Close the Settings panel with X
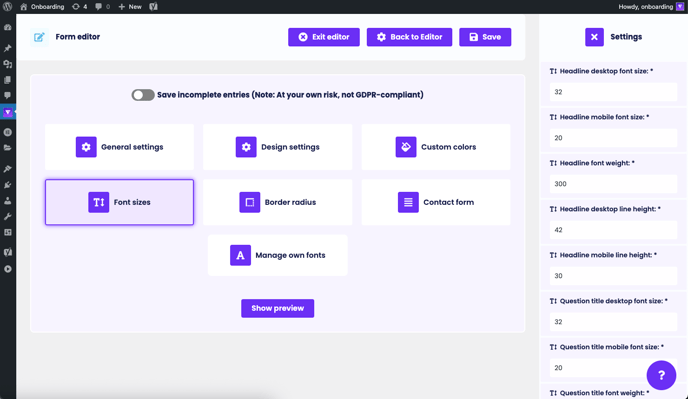This screenshot has width=688, height=399. tap(594, 37)
